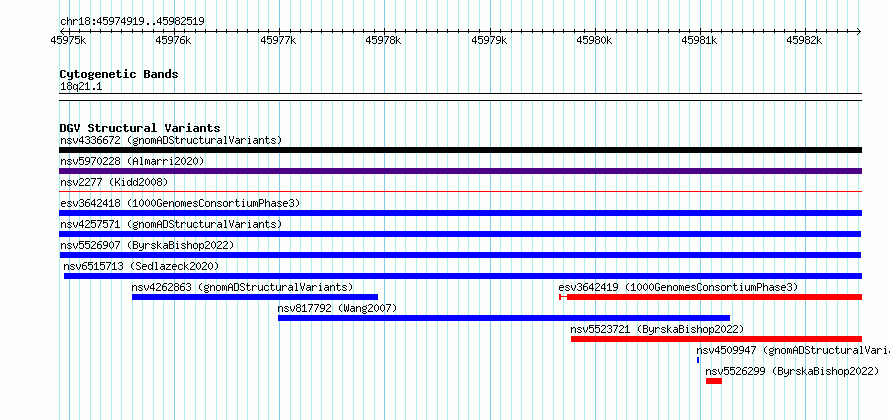Select the blue nsv817792 Wang2007 bar

pyautogui.click(x=504, y=318)
